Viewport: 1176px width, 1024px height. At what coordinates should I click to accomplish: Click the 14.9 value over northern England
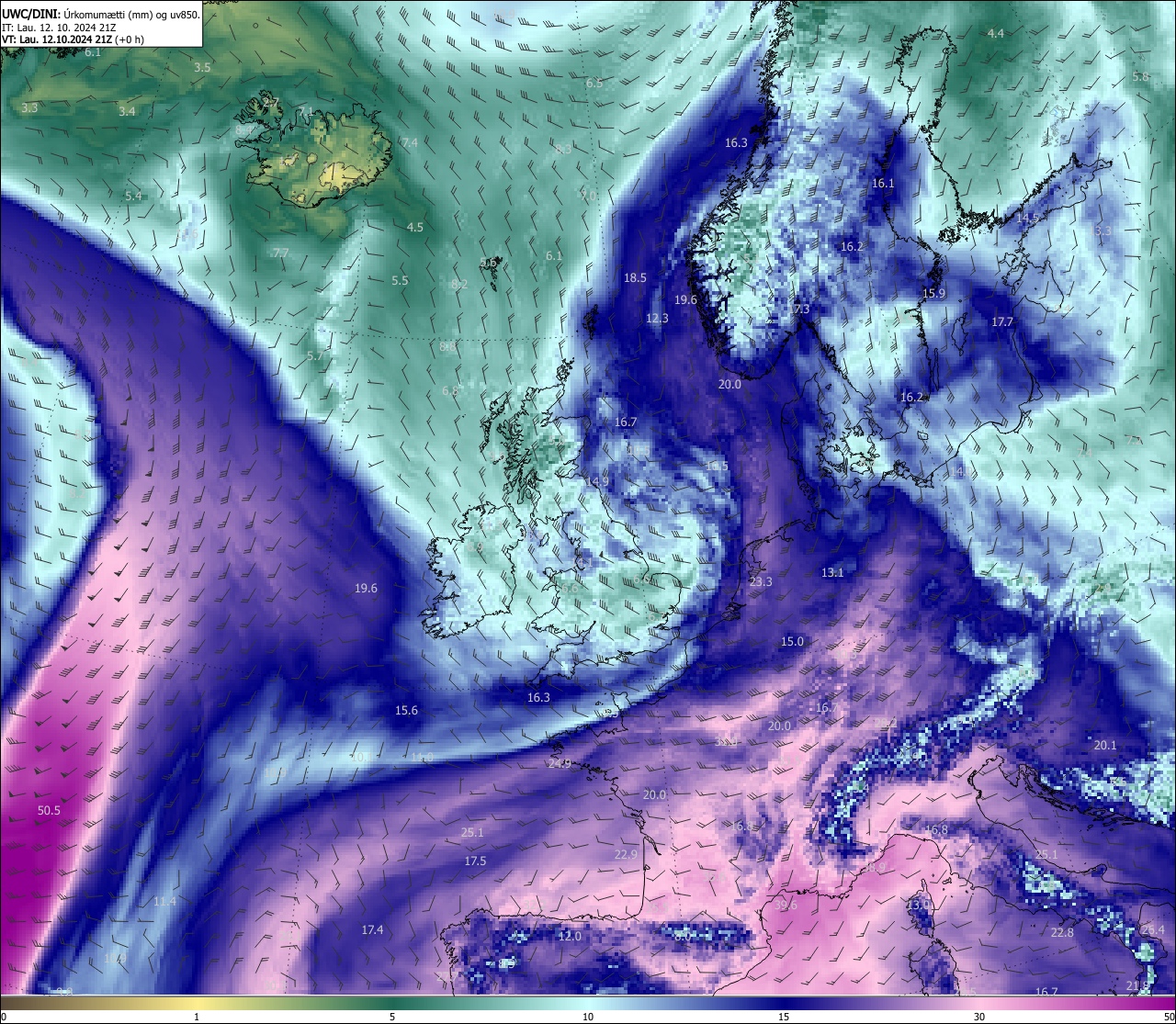(x=597, y=481)
